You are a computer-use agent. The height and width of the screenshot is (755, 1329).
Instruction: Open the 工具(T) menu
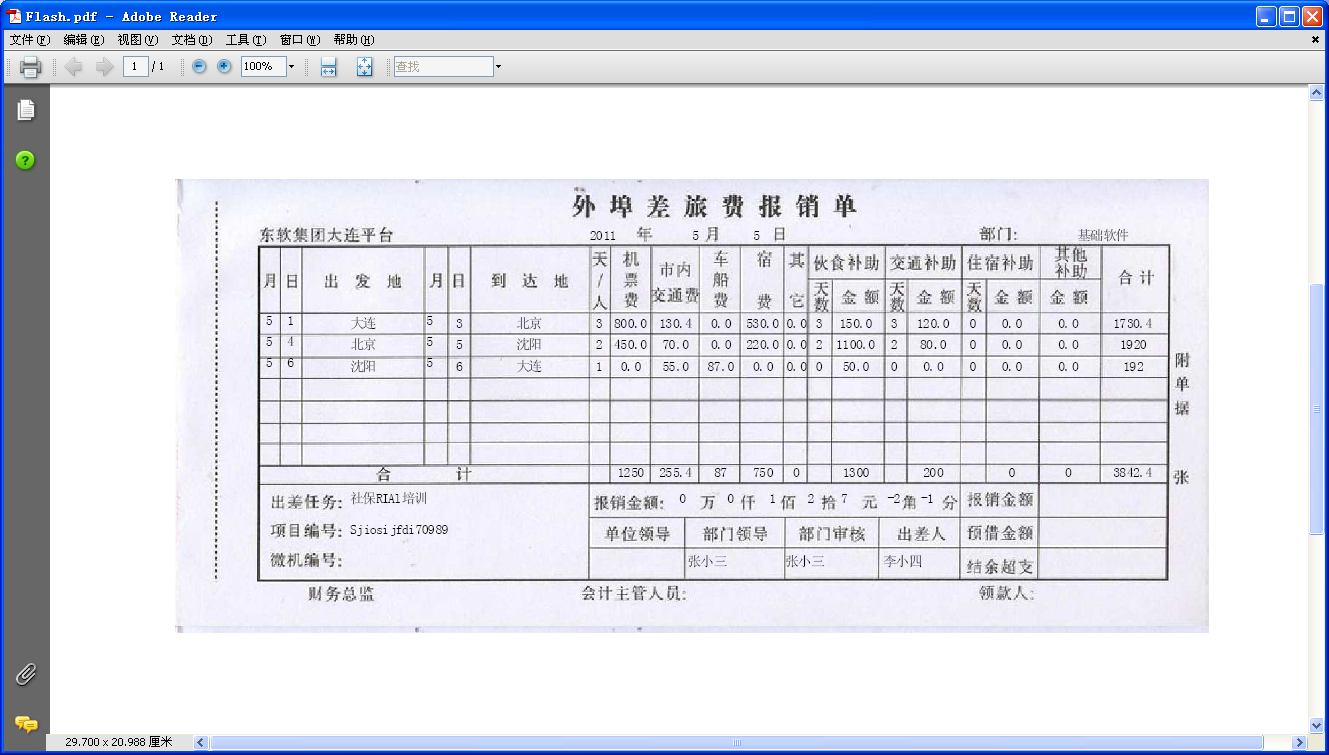tap(245, 40)
